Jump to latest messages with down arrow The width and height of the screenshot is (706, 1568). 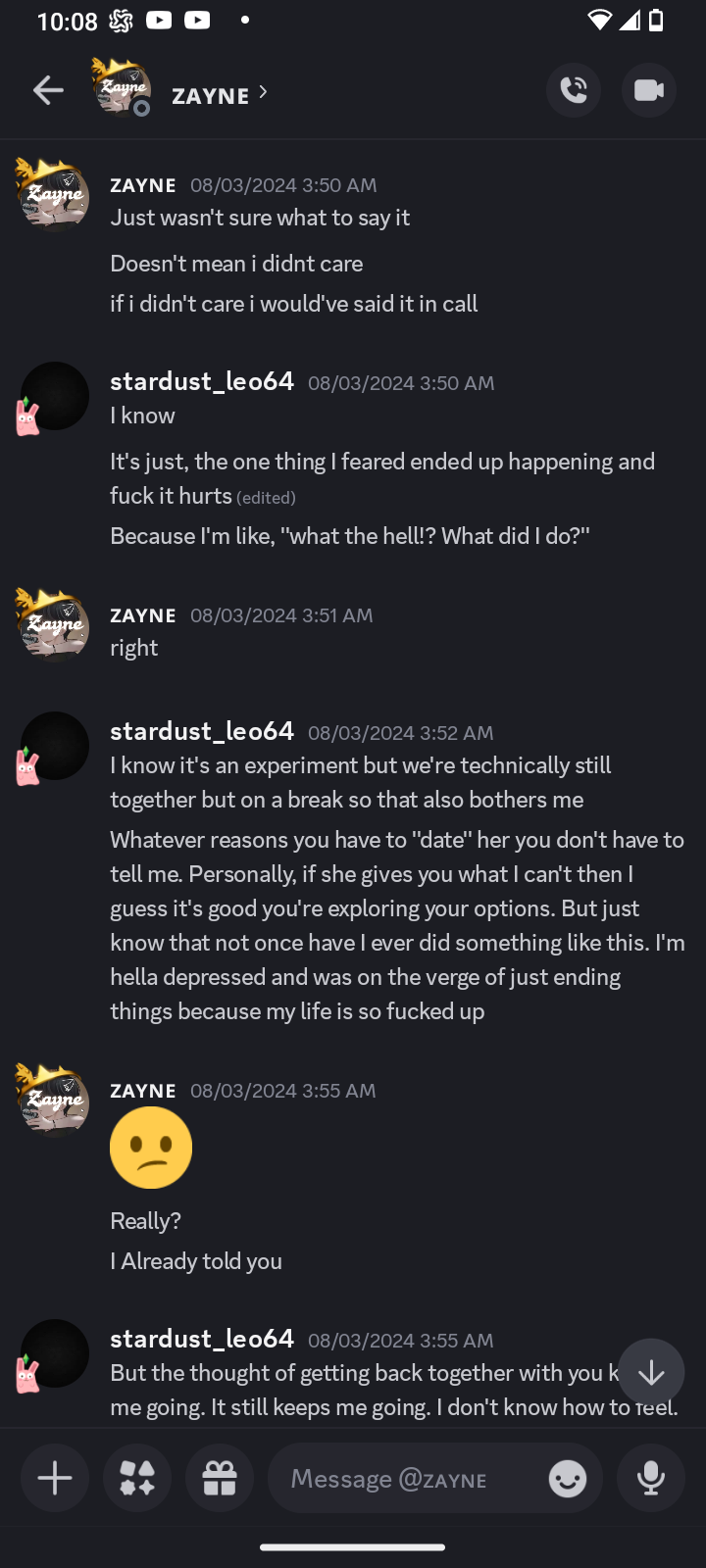pos(651,1373)
